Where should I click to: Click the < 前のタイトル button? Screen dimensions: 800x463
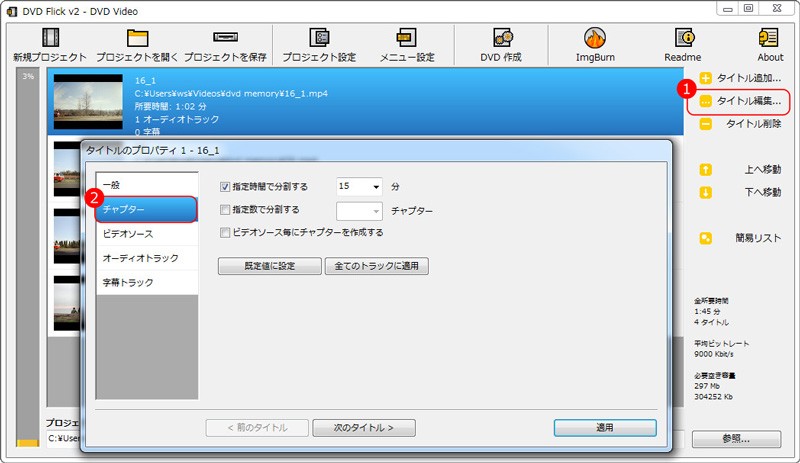tap(257, 428)
